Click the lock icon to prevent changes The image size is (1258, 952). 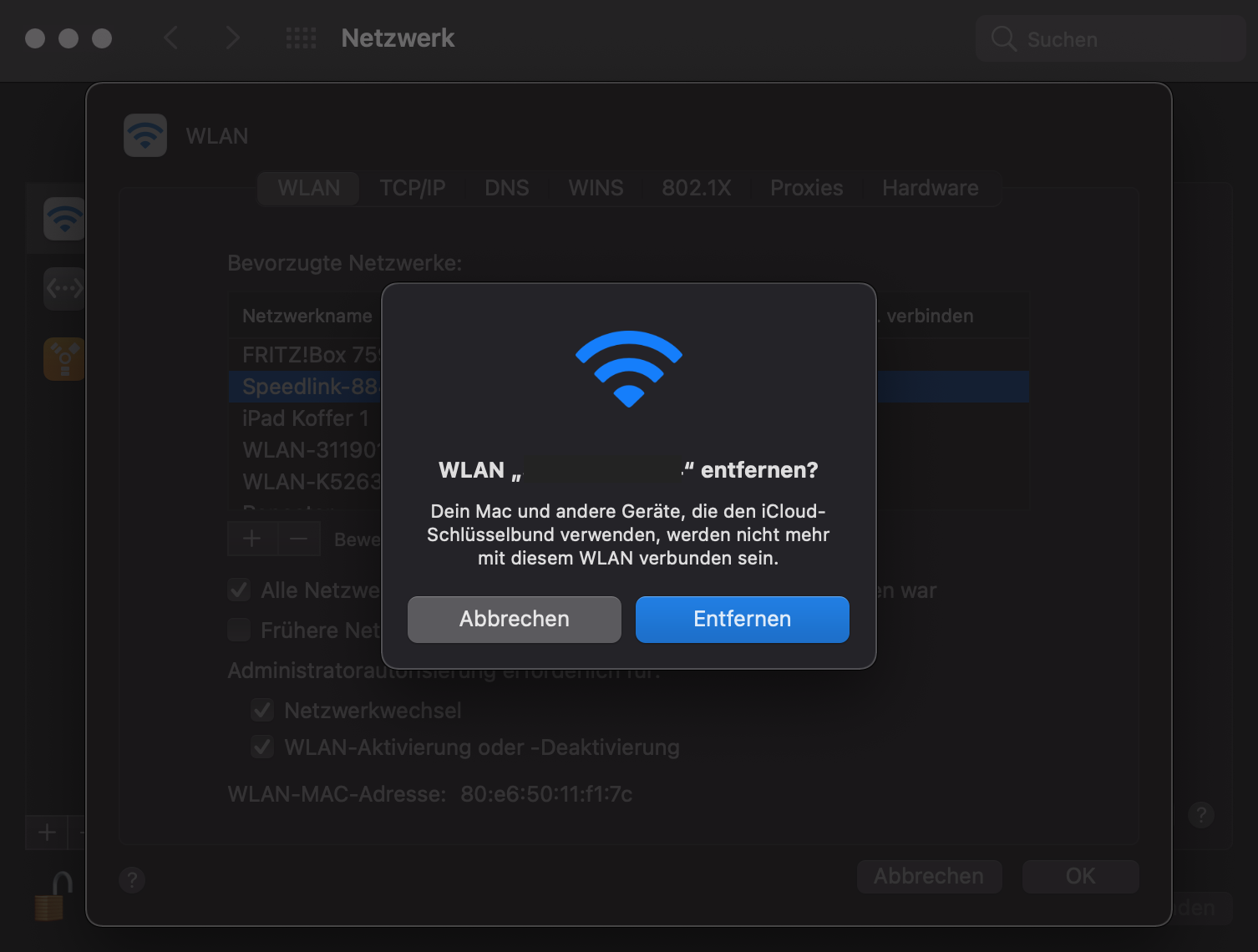pyautogui.click(x=53, y=896)
